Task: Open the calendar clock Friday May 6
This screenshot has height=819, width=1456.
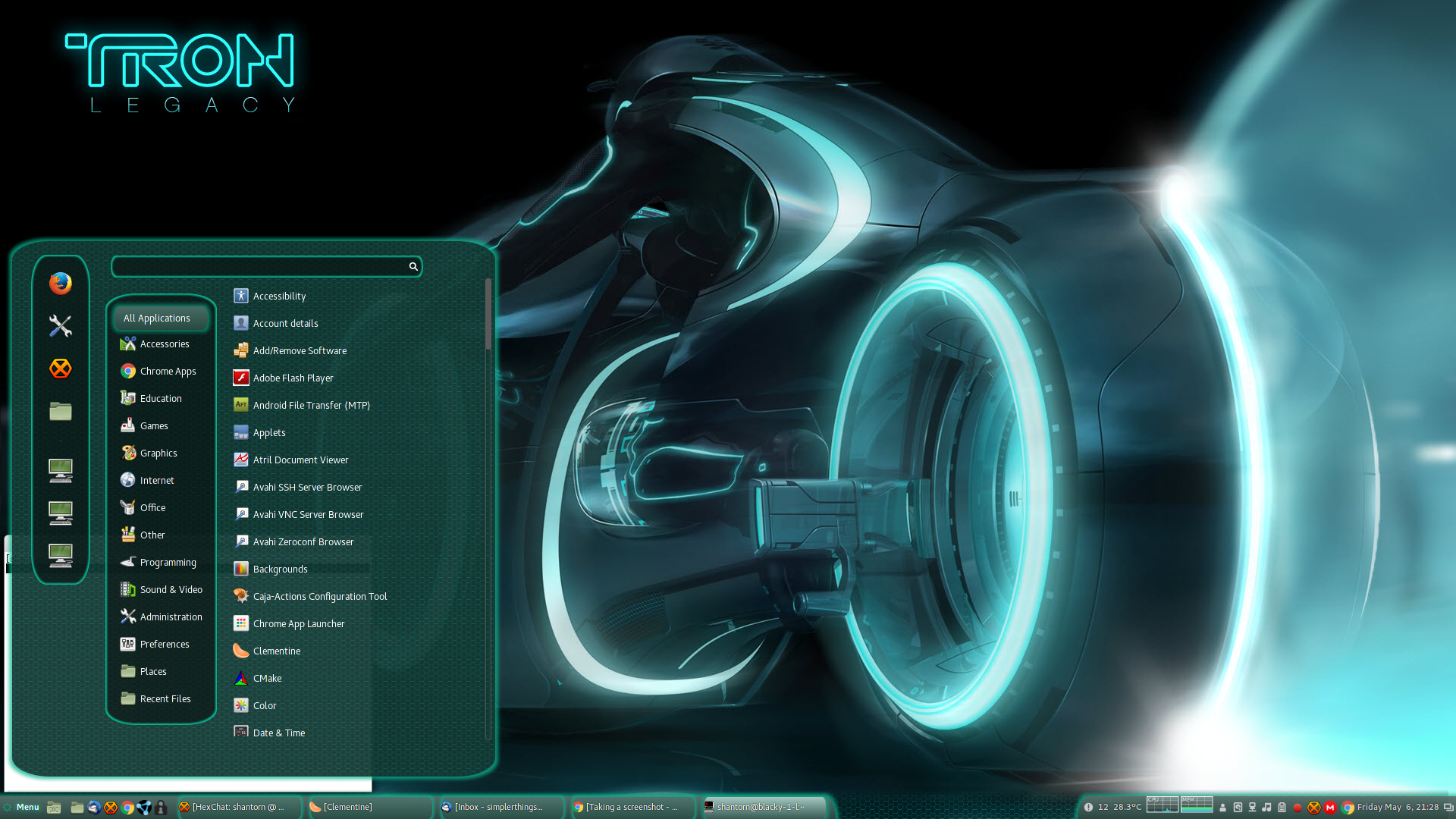Action: (x=1398, y=808)
